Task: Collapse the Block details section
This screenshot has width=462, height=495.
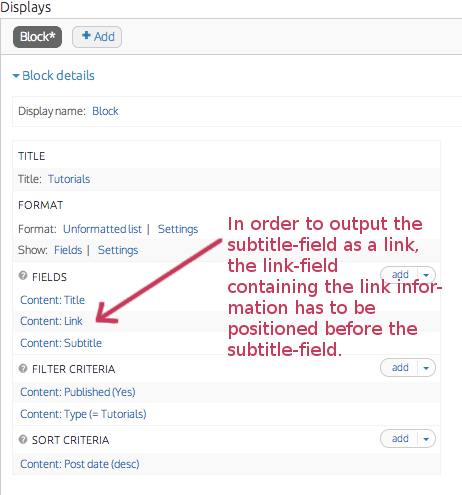Action: tap(54, 76)
